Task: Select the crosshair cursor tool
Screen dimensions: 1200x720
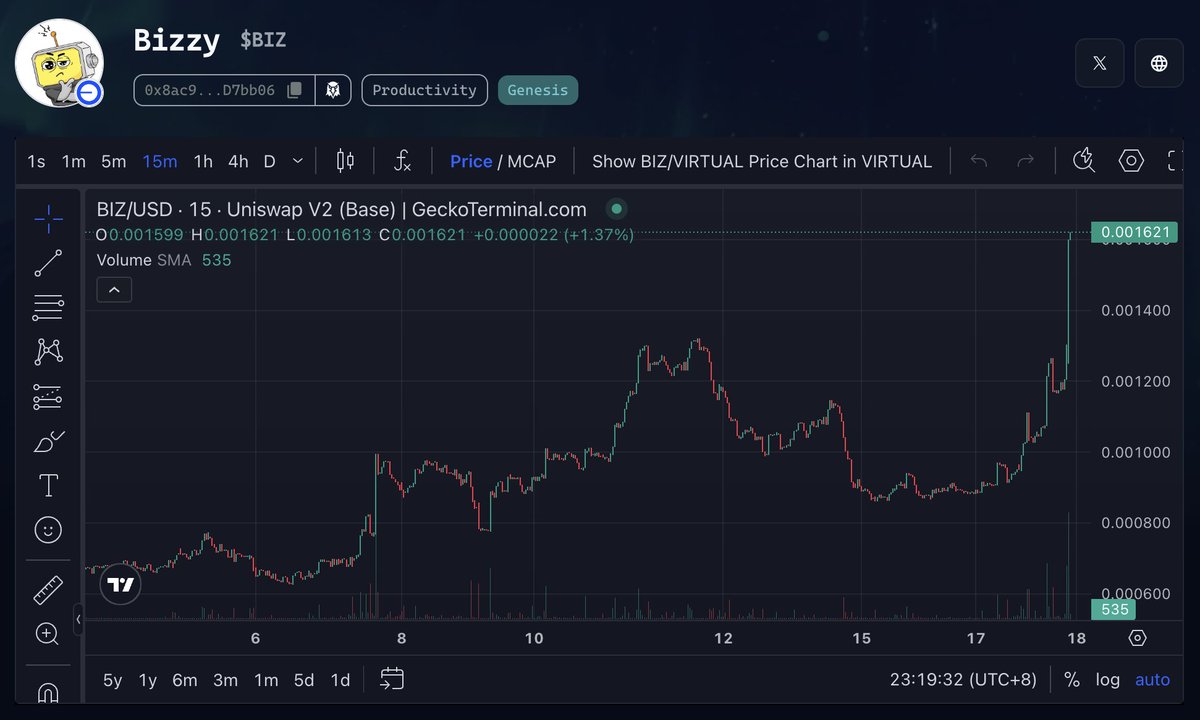Action: point(48,217)
